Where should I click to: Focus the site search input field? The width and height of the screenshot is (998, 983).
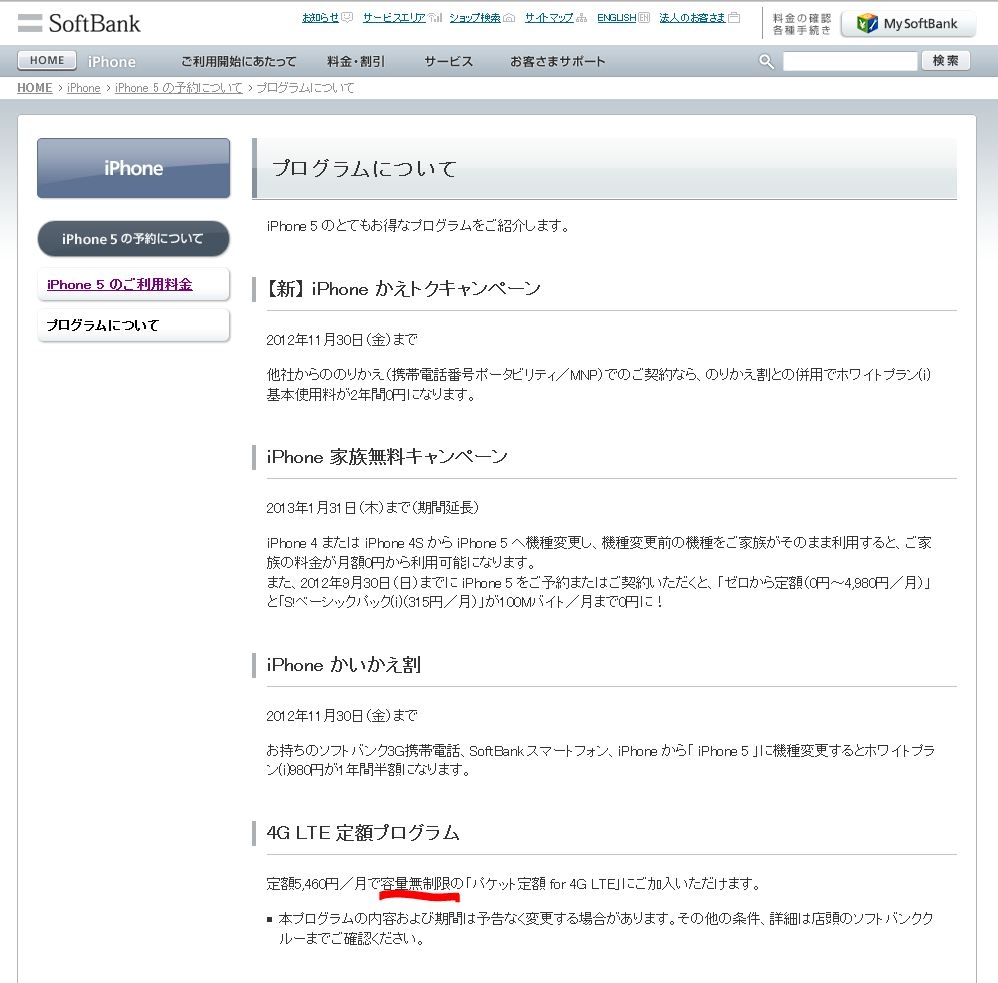850,61
